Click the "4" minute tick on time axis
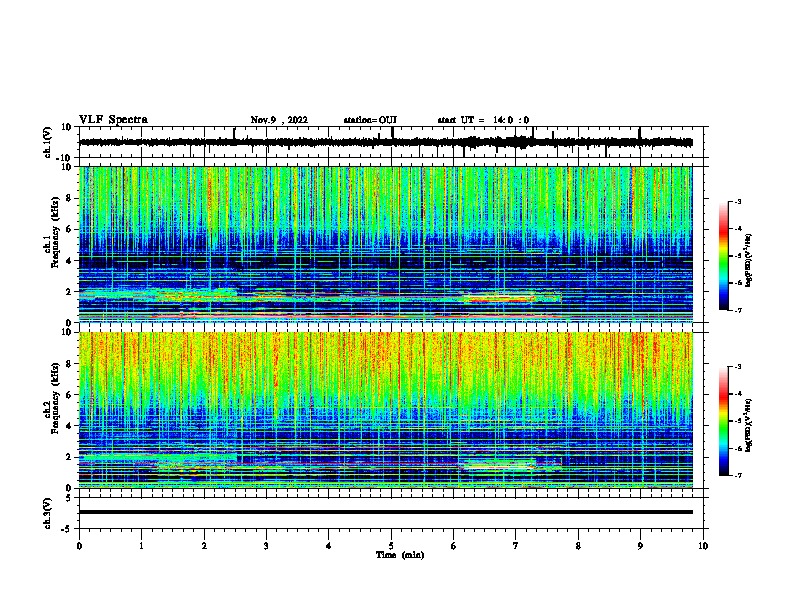 coord(329,546)
